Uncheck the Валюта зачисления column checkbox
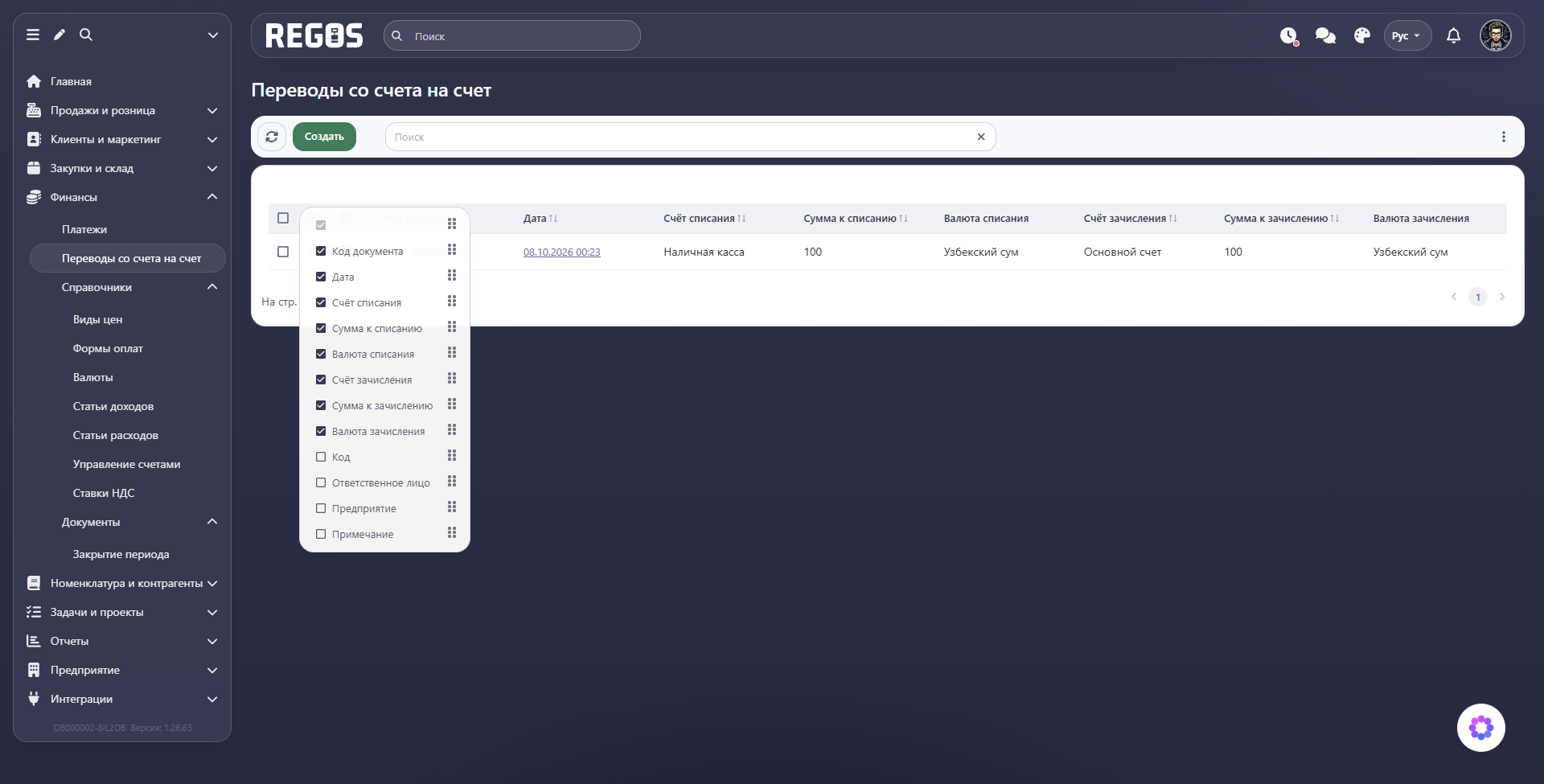The width and height of the screenshot is (1544, 784). 321,431
